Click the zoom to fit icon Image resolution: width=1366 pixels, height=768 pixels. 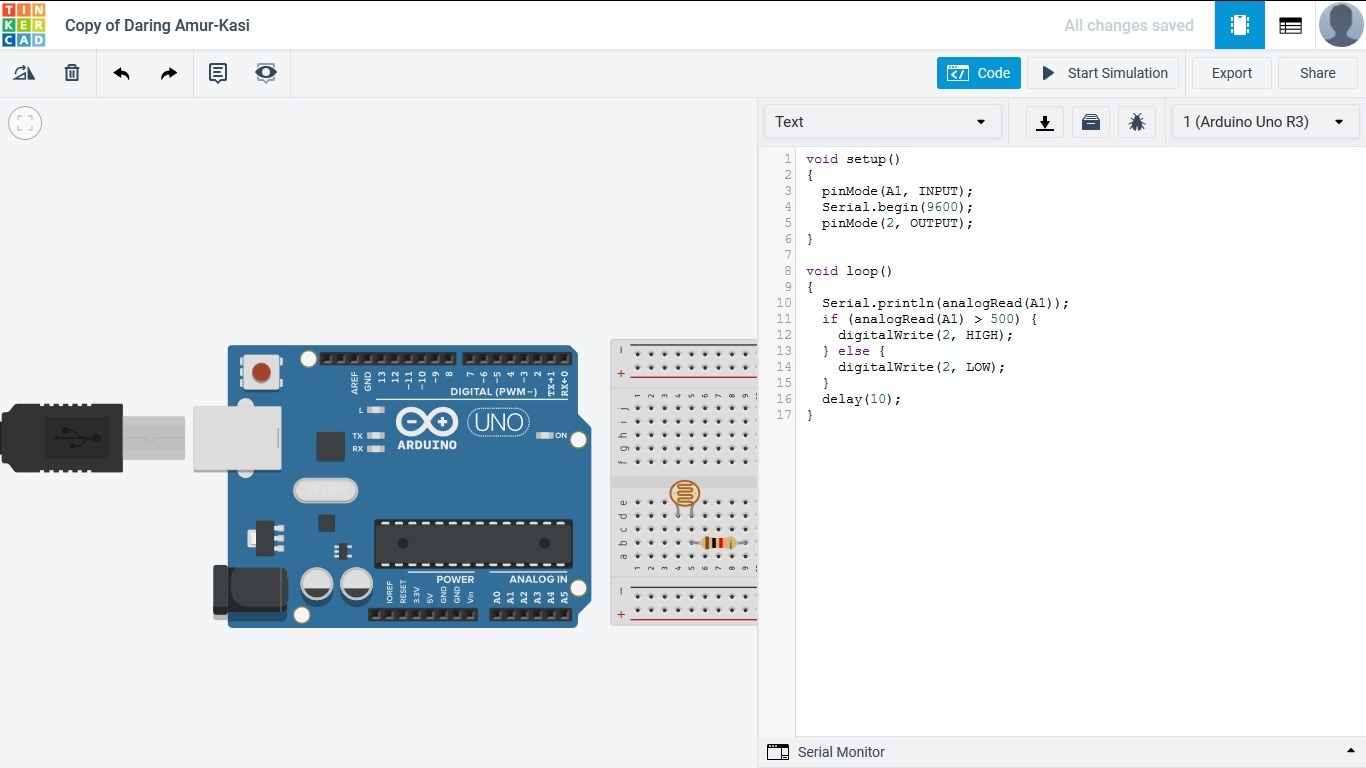pyautogui.click(x=25, y=123)
